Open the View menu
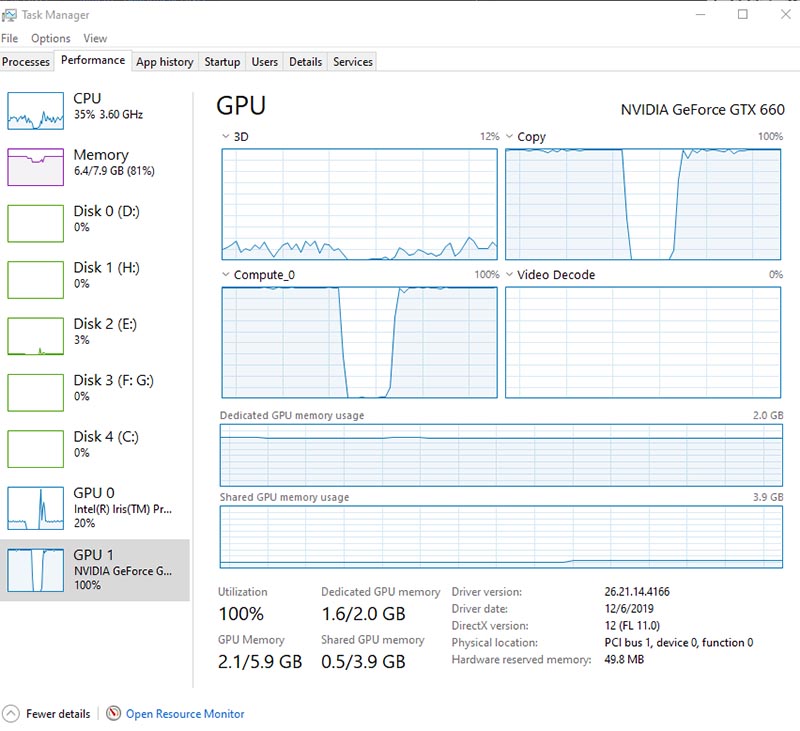800x731 pixels. tap(95, 38)
